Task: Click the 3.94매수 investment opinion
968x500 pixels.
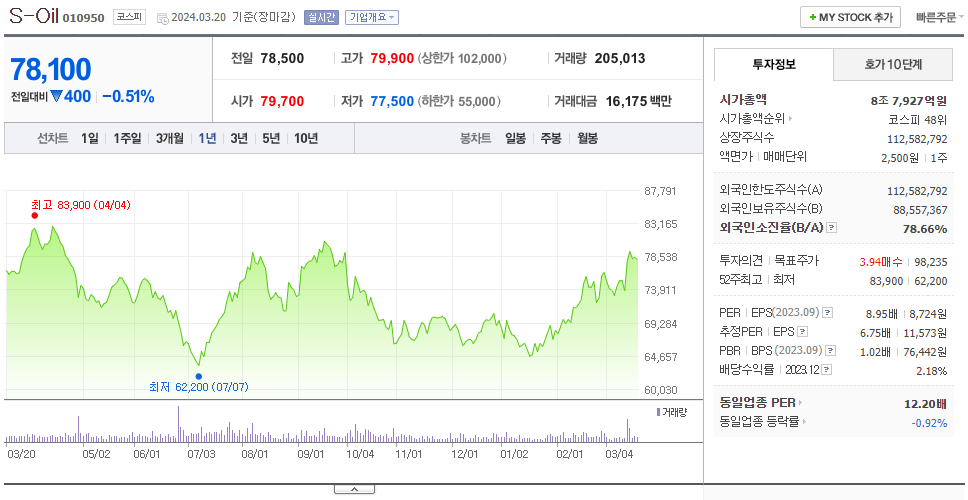Action: coord(881,262)
